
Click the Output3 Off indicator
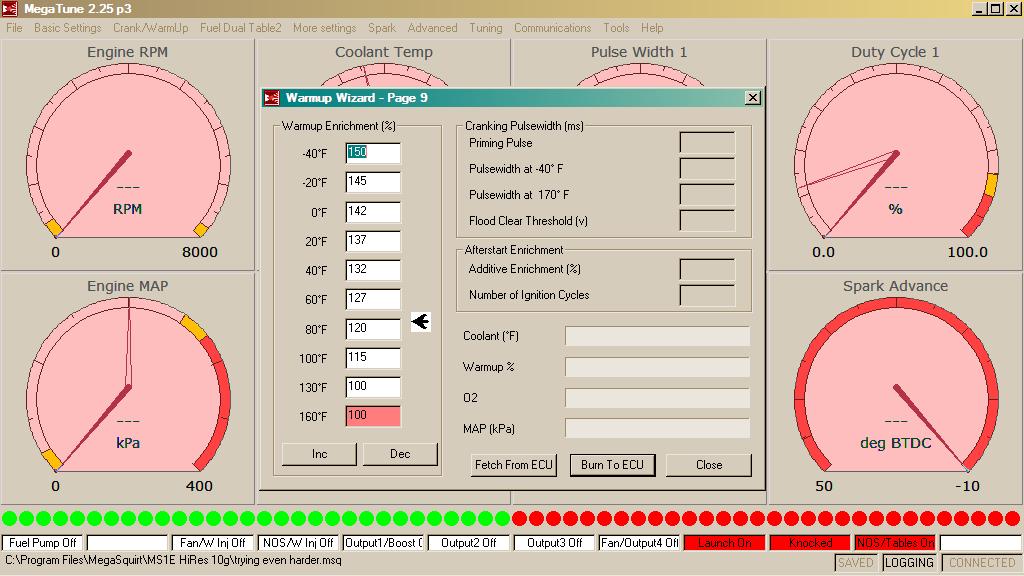click(554, 543)
